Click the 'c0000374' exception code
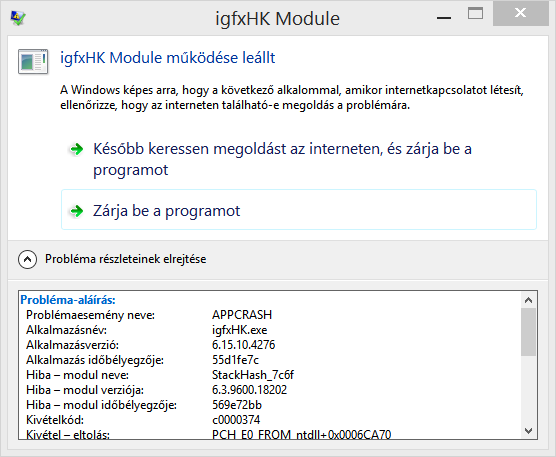The width and height of the screenshot is (556, 457). click(x=236, y=420)
